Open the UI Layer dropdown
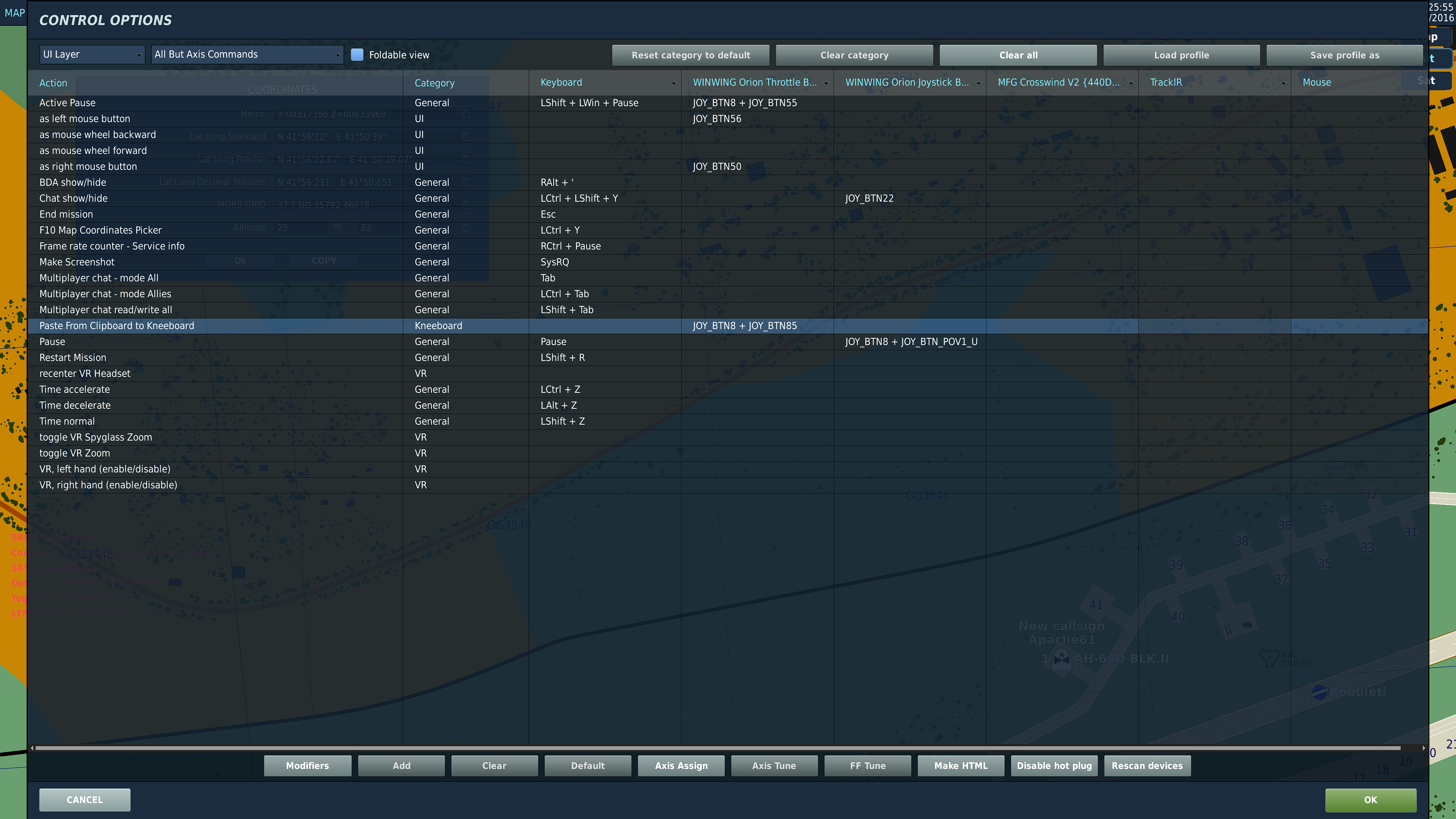The height and width of the screenshot is (819, 1456). tap(91, 55)
